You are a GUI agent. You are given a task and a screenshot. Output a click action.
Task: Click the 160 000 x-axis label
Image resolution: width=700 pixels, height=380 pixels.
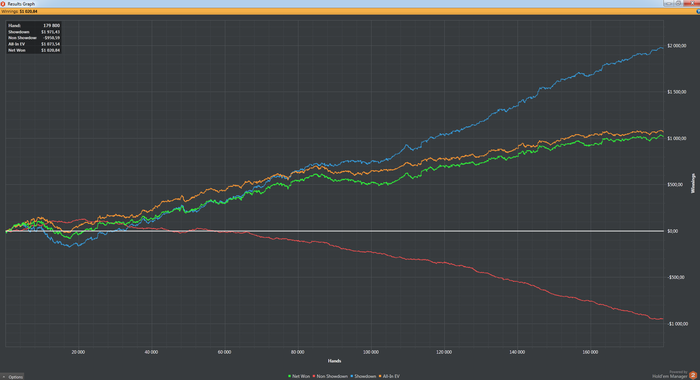coord(590,352)
